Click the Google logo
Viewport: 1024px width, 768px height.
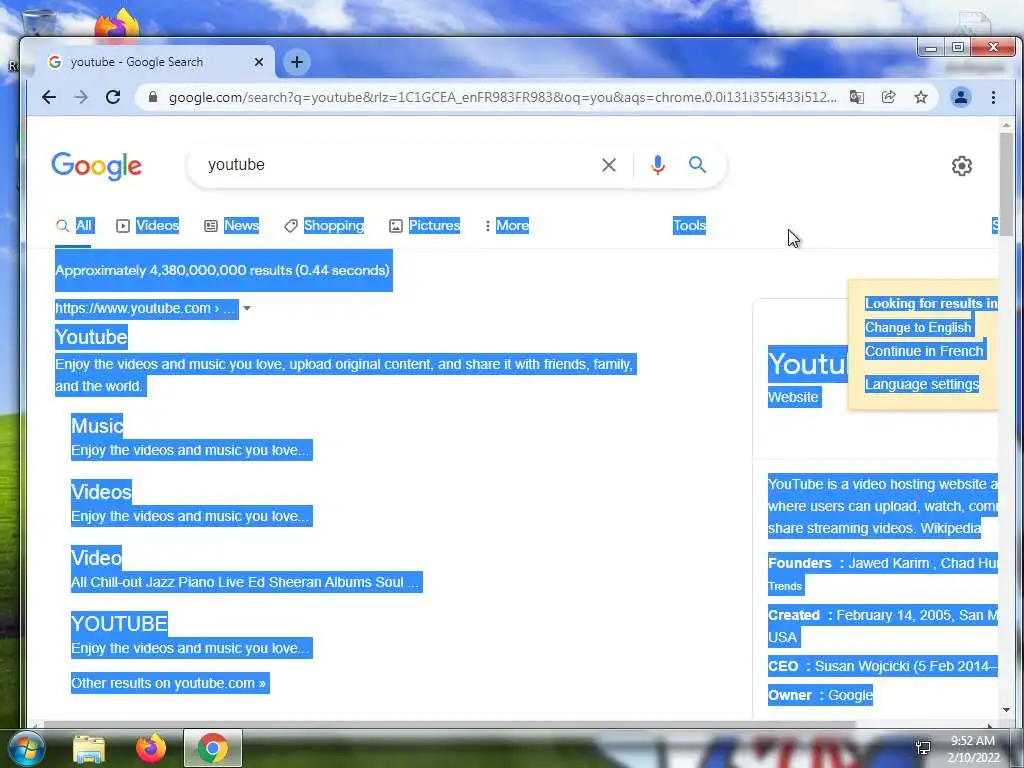pos(97,166)
